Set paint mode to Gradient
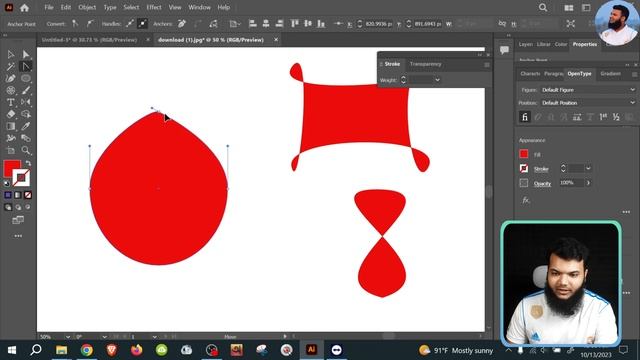 pos(18,195)
